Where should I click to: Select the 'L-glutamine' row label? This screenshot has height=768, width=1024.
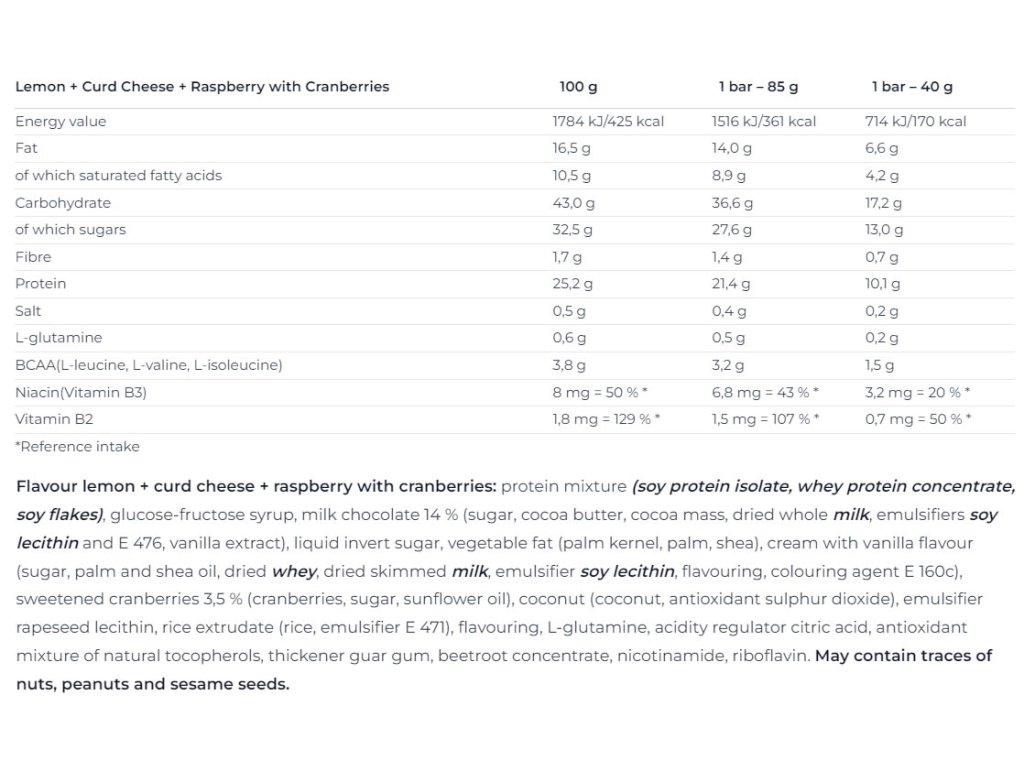58,338
